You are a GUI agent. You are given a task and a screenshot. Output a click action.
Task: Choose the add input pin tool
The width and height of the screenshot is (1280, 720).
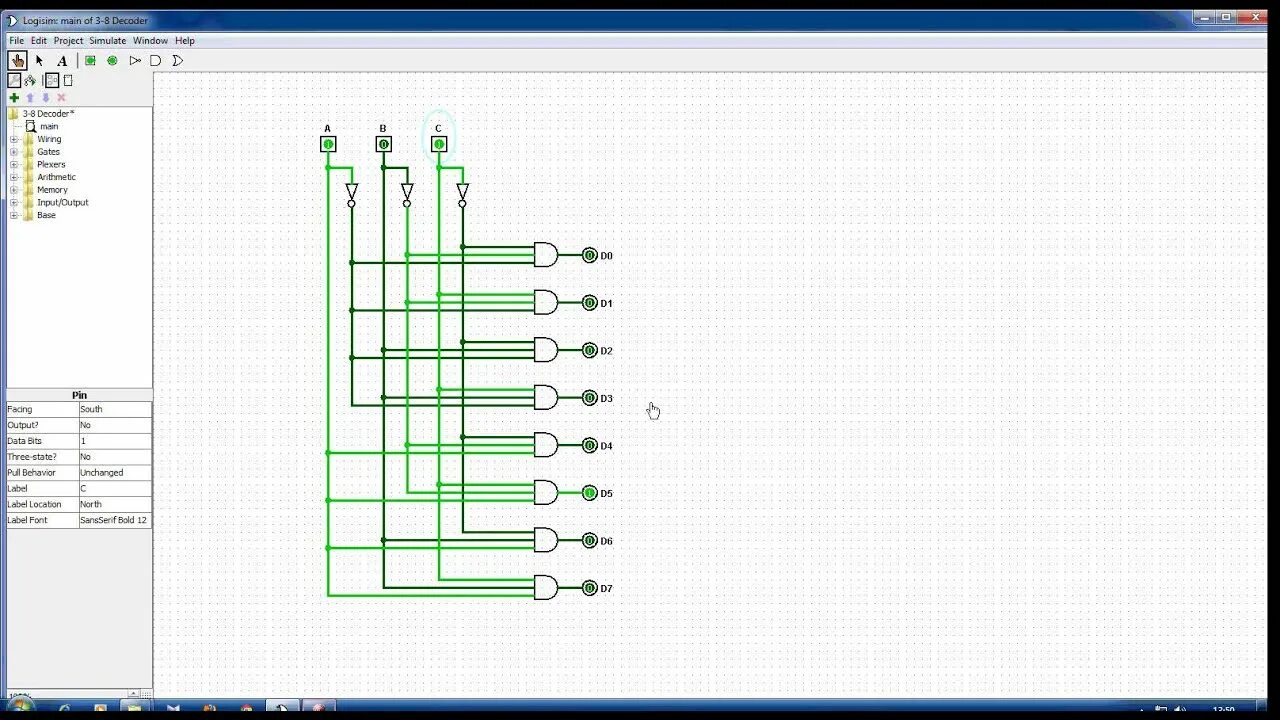pyautogui.click(x=90, y=60)
